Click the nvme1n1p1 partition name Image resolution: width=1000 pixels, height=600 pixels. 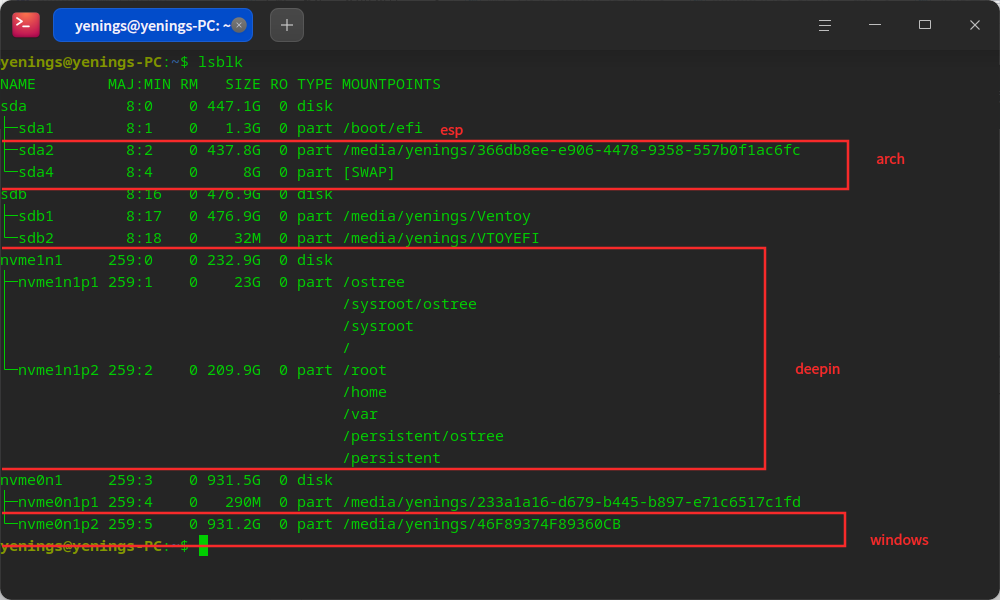tap(58, 282)
